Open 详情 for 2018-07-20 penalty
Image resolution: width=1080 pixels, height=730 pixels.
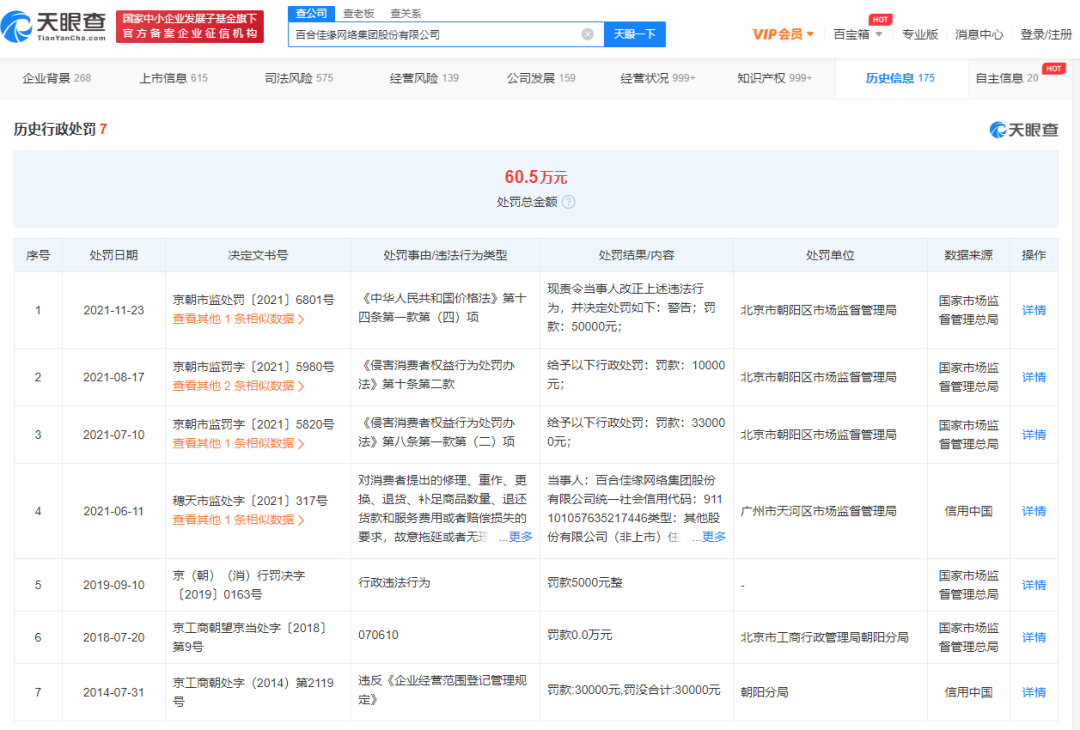[x=1034, y=638]
